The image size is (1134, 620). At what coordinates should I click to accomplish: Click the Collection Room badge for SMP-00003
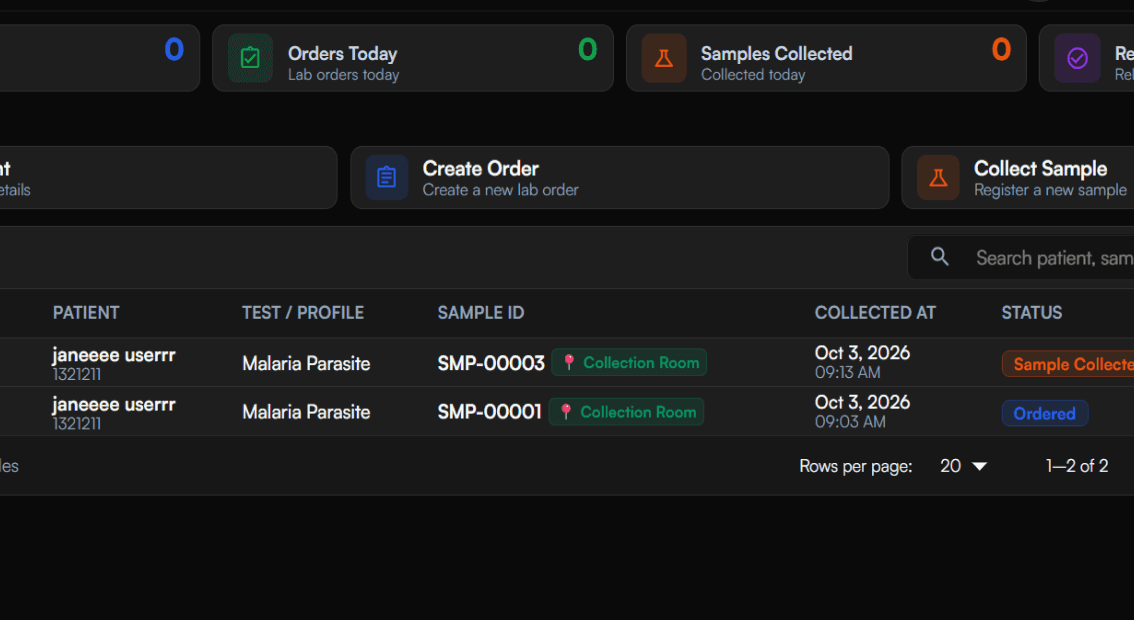pyautogui.click(x=629, y=362)
